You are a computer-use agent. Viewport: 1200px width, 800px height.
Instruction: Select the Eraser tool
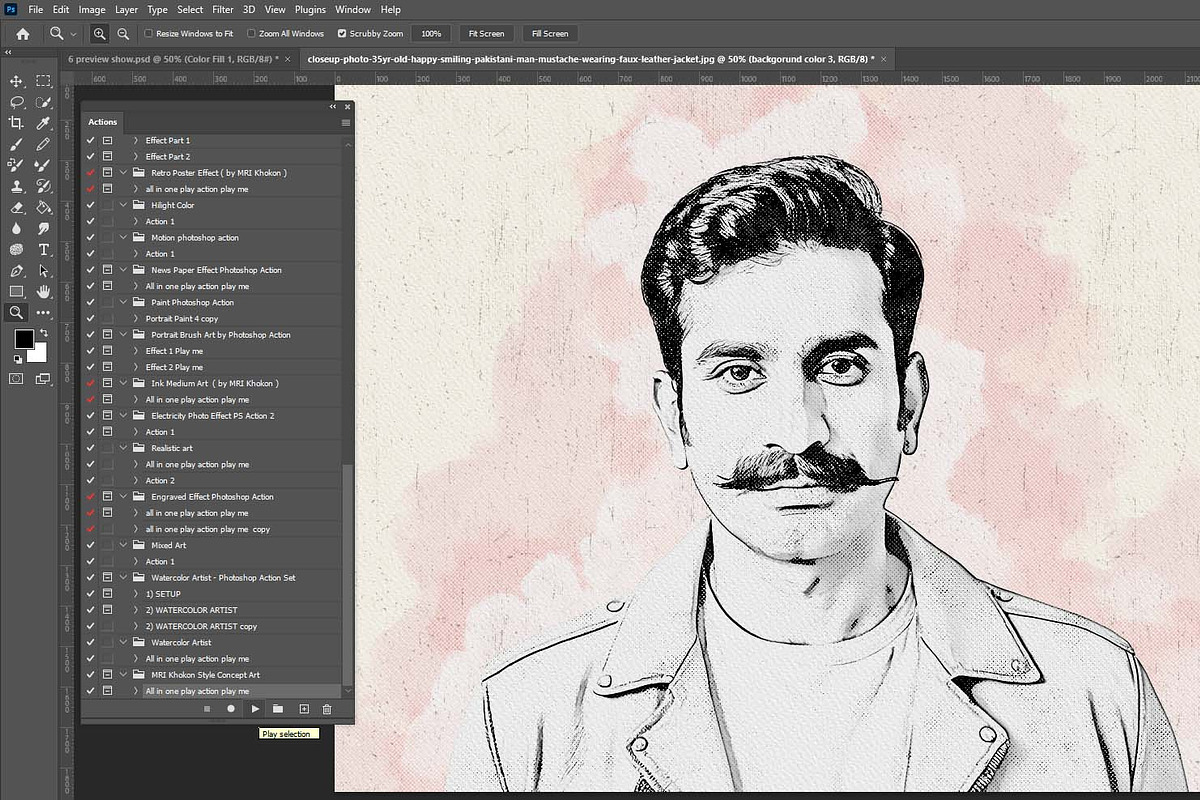tap(16, 208)
